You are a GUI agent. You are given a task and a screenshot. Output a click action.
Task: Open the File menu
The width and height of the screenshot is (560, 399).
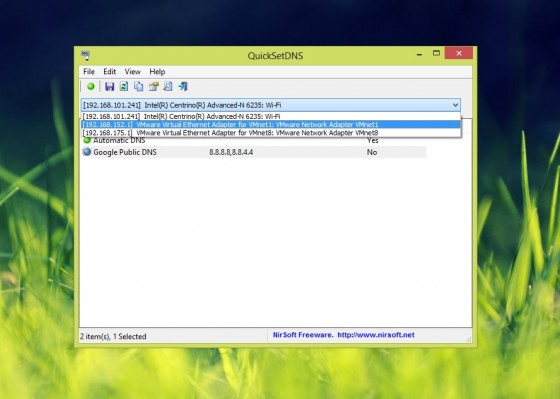click(x=89, y=71)
